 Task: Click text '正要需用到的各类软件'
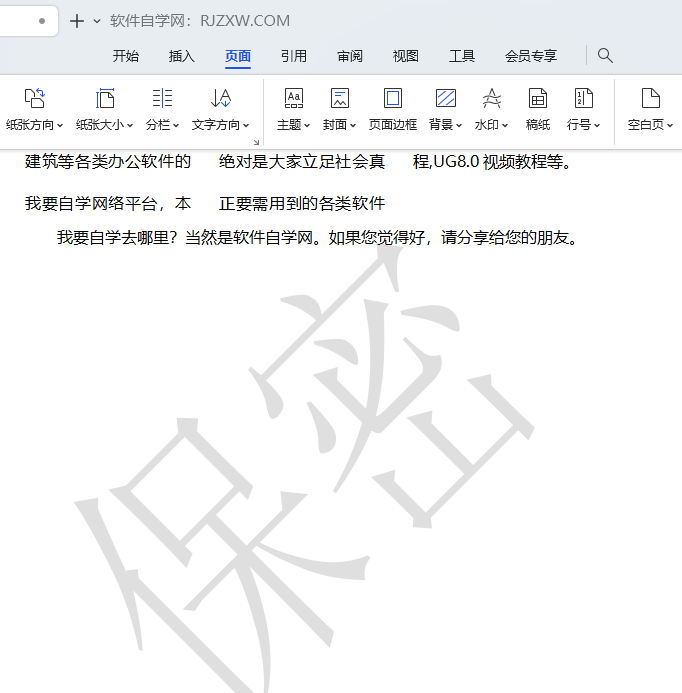tap(302, 204)
